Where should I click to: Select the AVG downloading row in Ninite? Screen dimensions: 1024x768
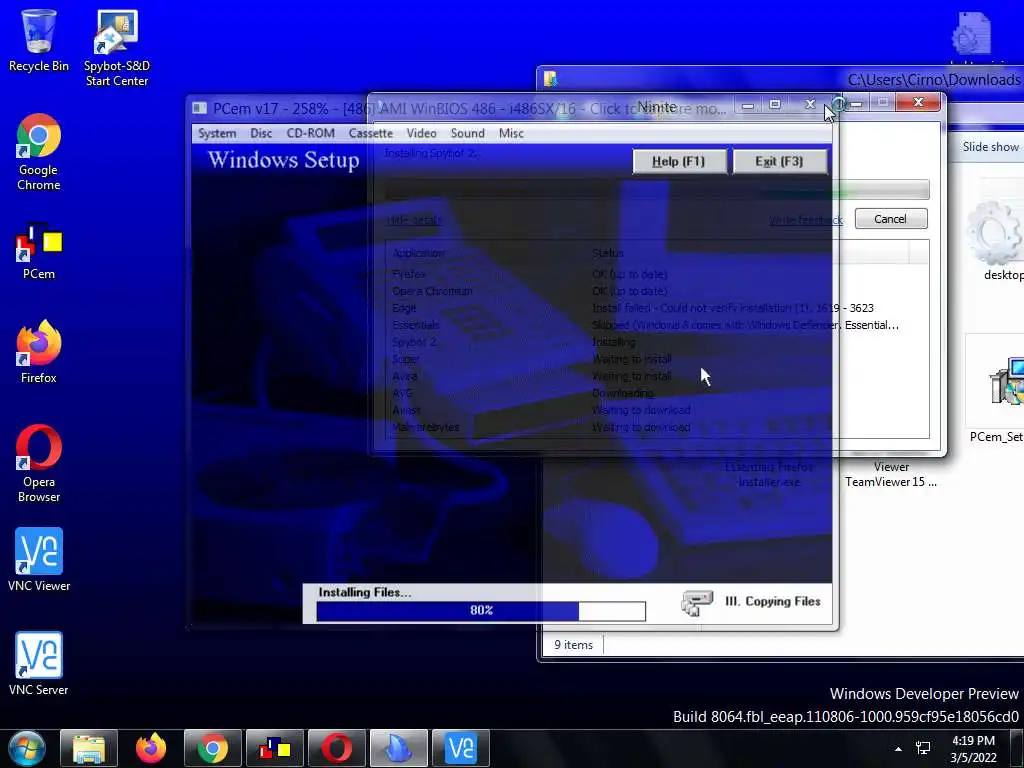[656, 393]
